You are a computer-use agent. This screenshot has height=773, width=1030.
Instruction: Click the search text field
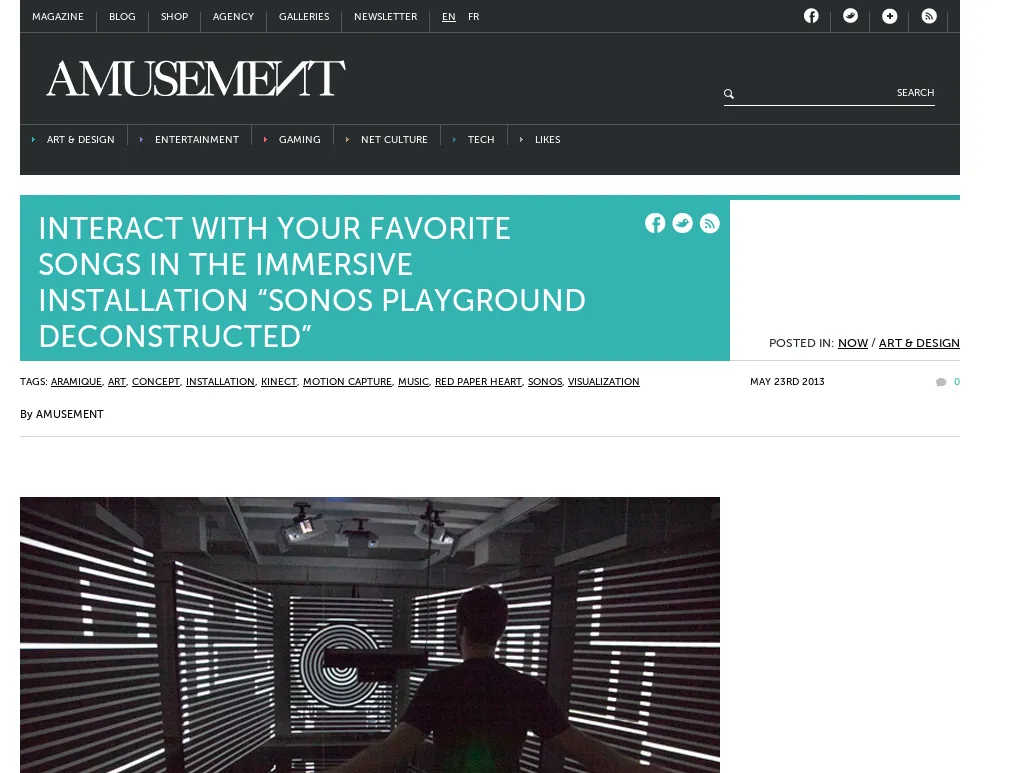[x=815, y=93]
